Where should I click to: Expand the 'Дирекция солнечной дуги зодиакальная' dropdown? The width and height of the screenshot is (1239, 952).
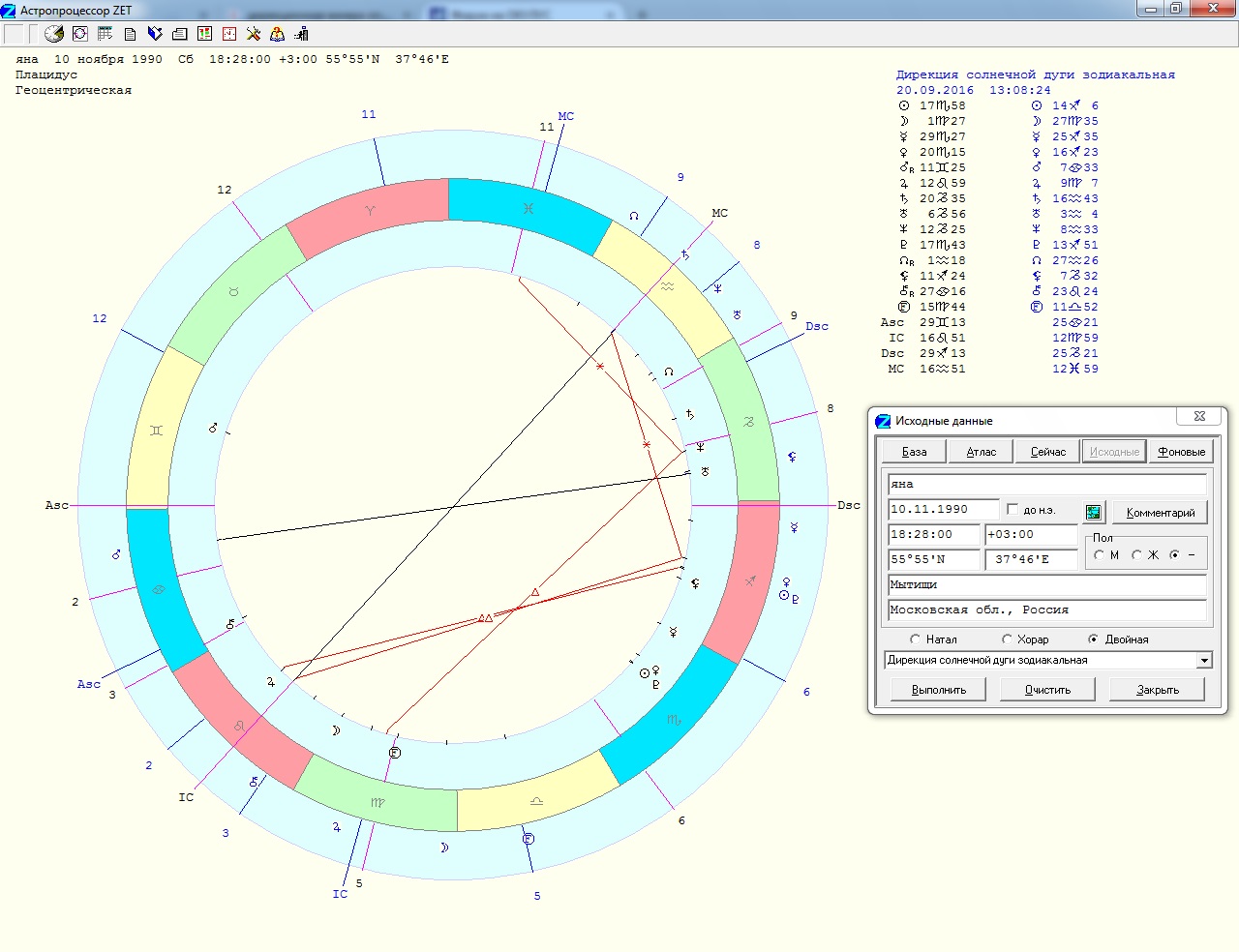tap(1204, 661)
